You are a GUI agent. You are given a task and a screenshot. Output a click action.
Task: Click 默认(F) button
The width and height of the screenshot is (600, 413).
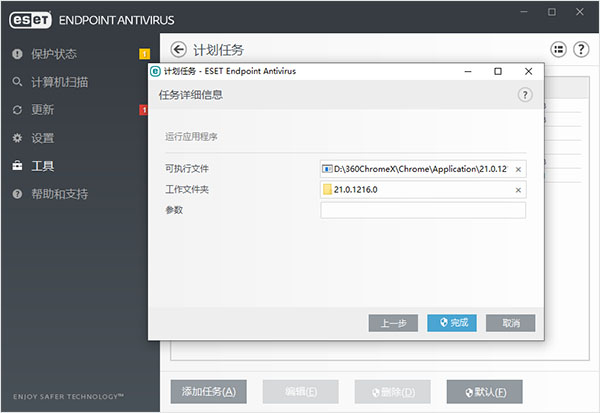[484, 392]
